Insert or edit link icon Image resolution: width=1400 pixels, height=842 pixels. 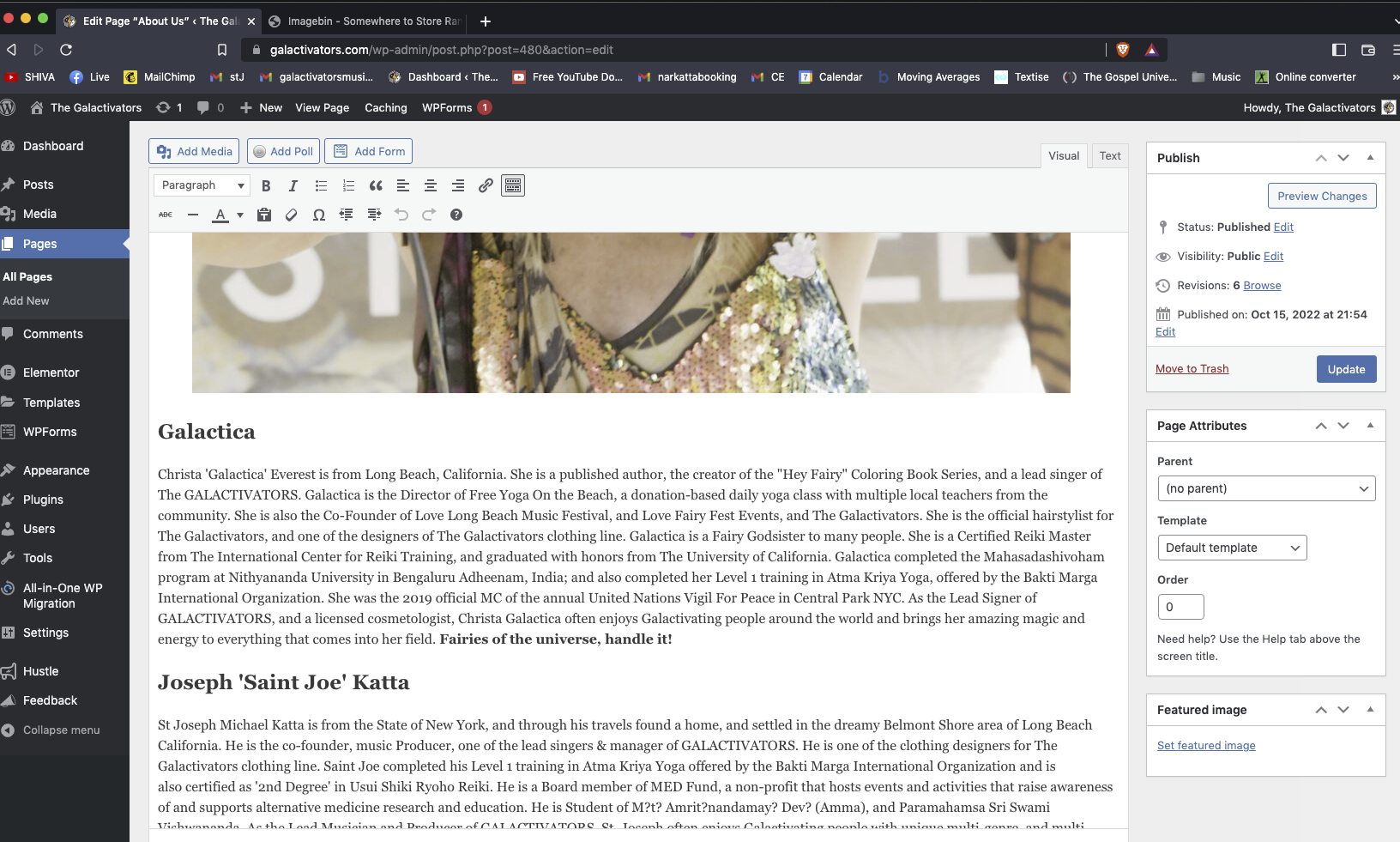[x=486, y=185]
